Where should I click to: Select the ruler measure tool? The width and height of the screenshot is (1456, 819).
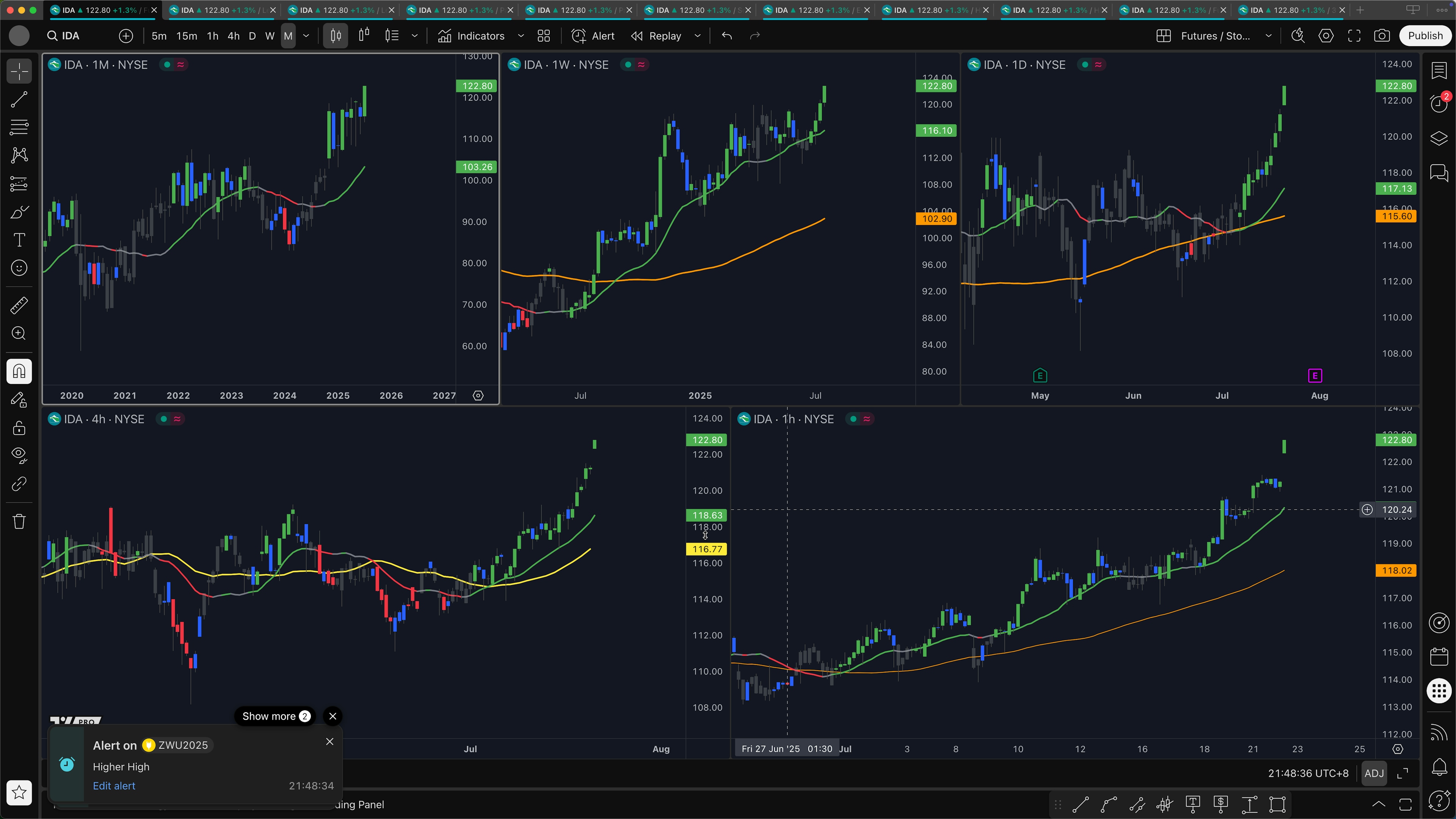(19, 305)
